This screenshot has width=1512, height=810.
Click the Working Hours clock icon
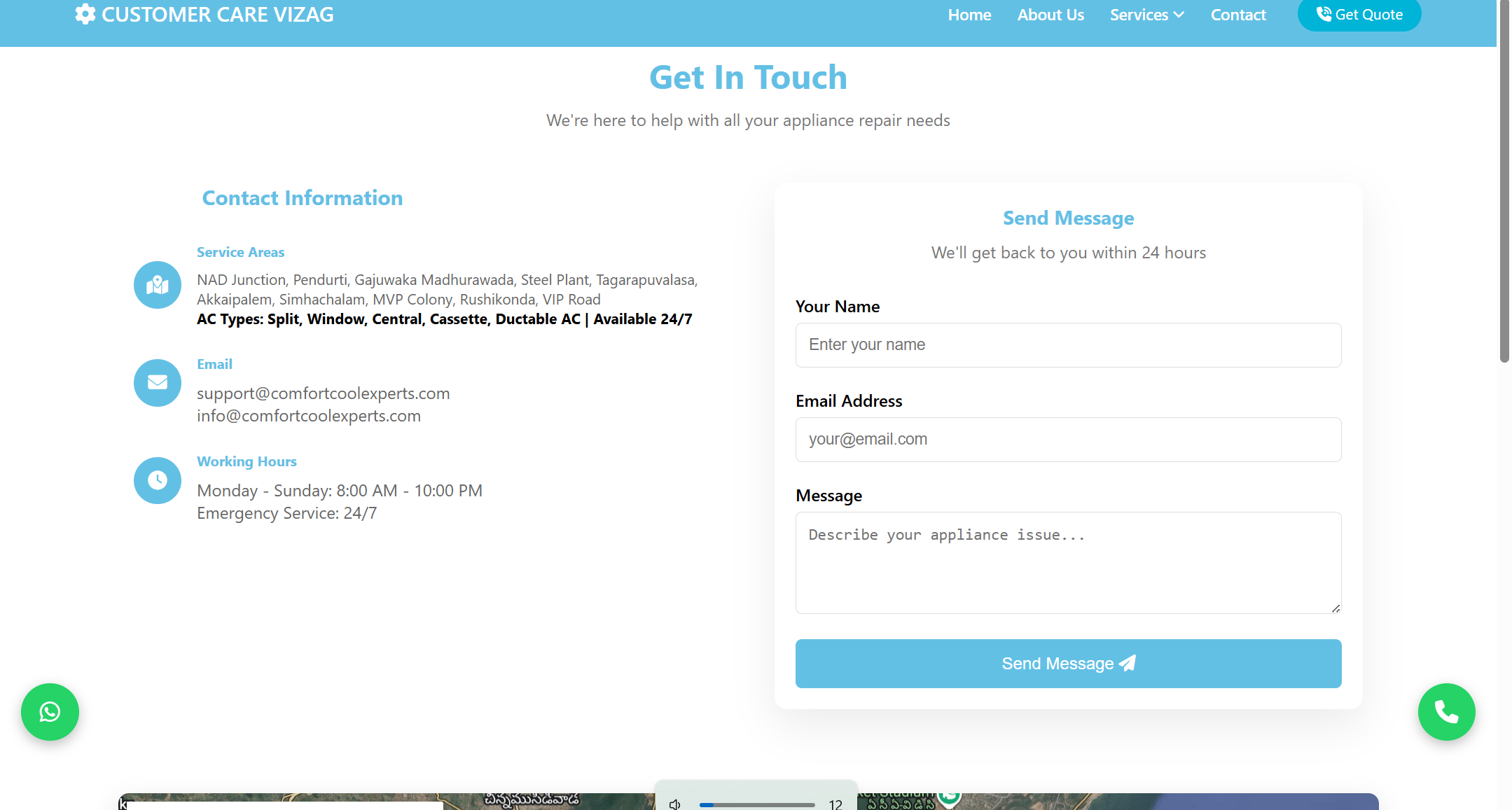click(158, 480)
